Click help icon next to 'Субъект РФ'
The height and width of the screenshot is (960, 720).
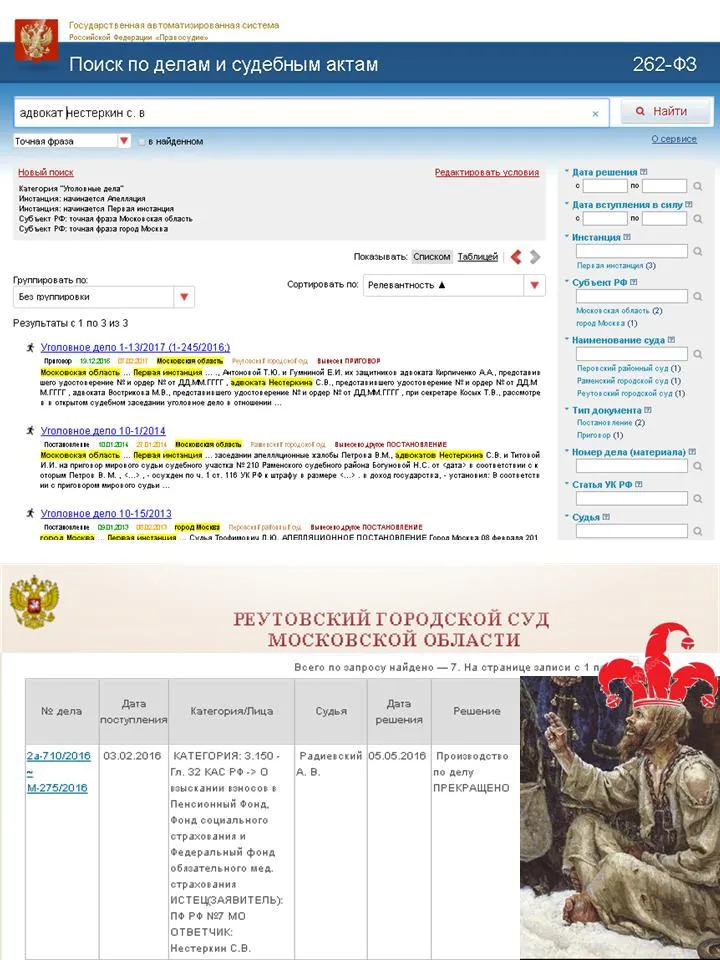(634, 282)
